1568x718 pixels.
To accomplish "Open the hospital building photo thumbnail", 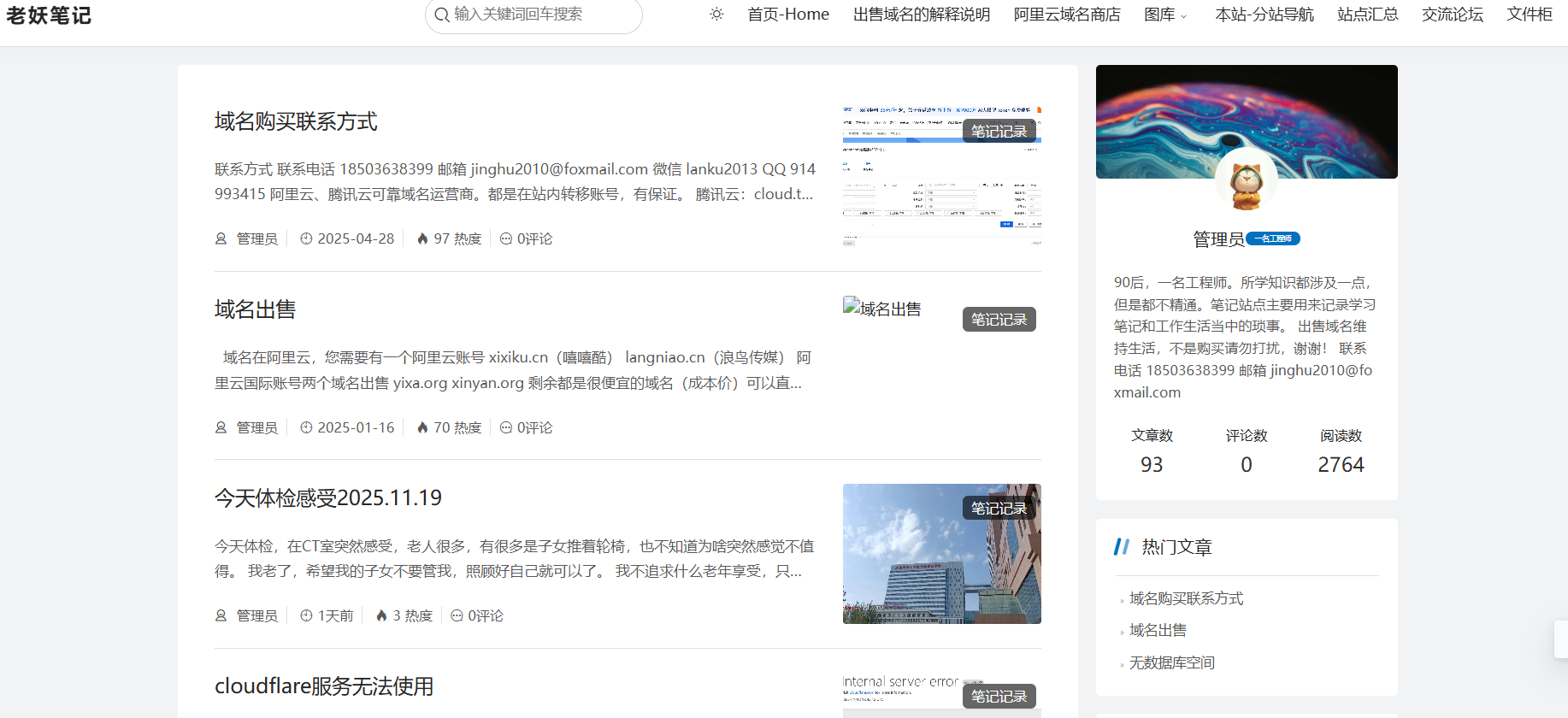I will pyautogui.click(x=941, y=564).
